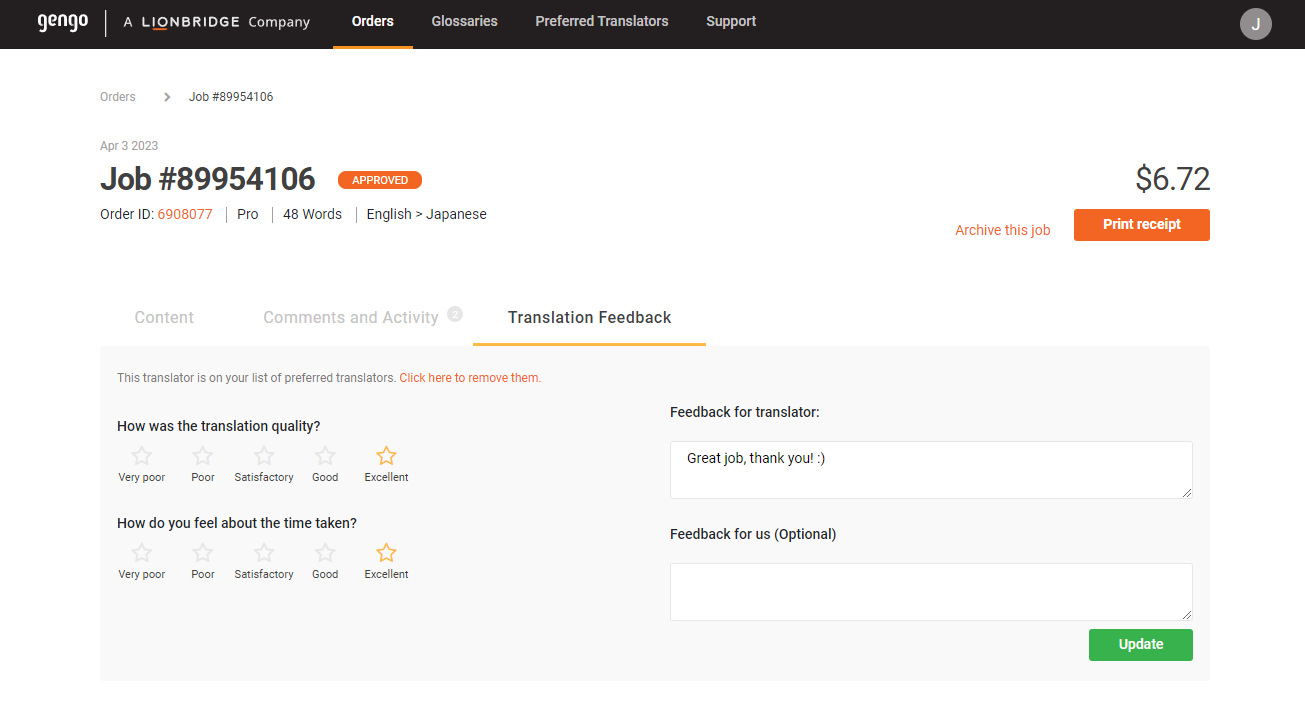Viewport: 1305px width, 710px height.
Task: Rate time taken Good star
Action: tap(325, 553)
